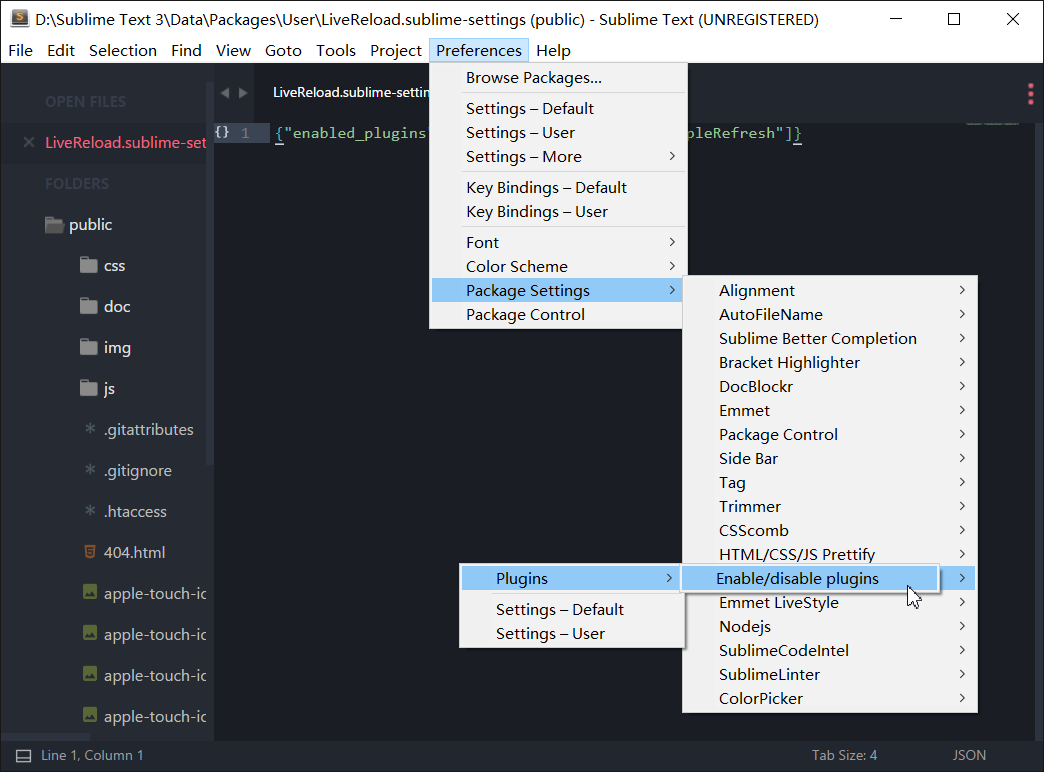The height and width of the screenshot is (772, 1044).
Task: Open the Find menu
Action: click(186, 51)
